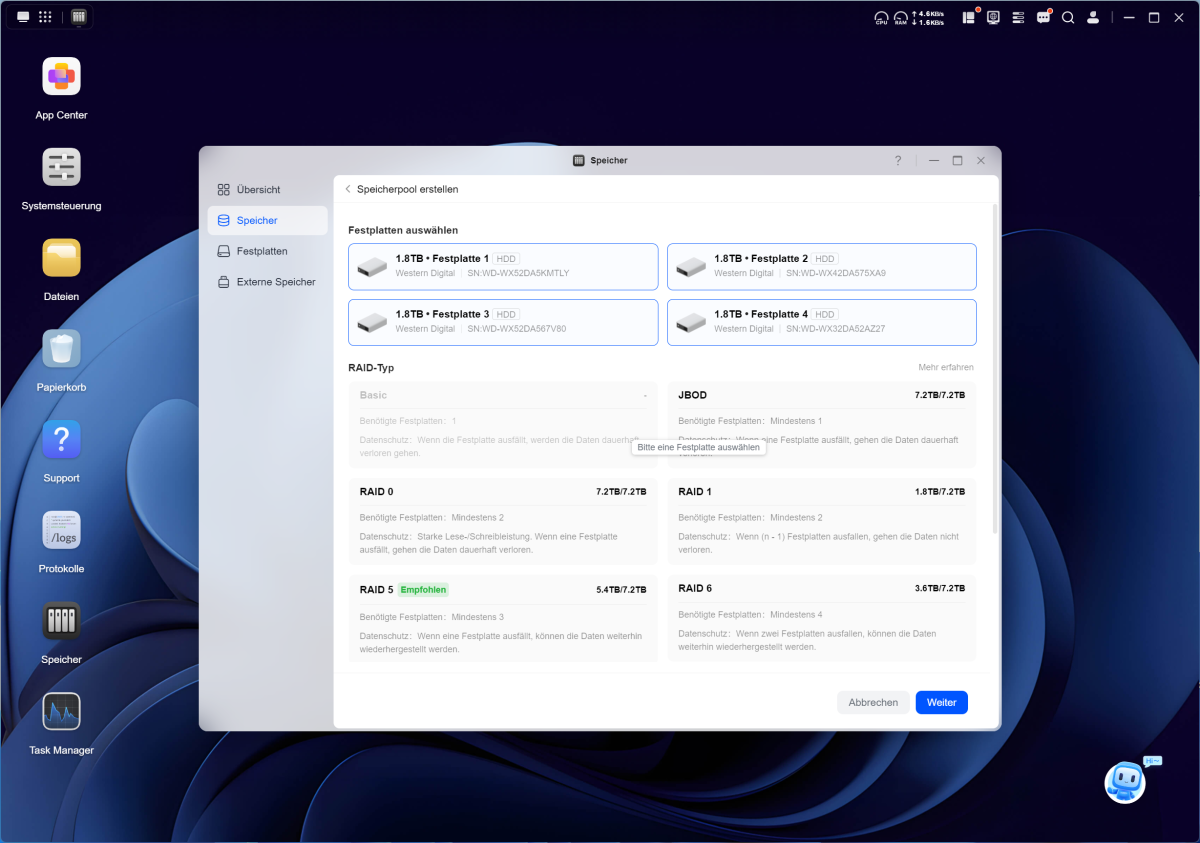
Task: Open the Papierkorb desktop icon
Action: tap(61, 349)
